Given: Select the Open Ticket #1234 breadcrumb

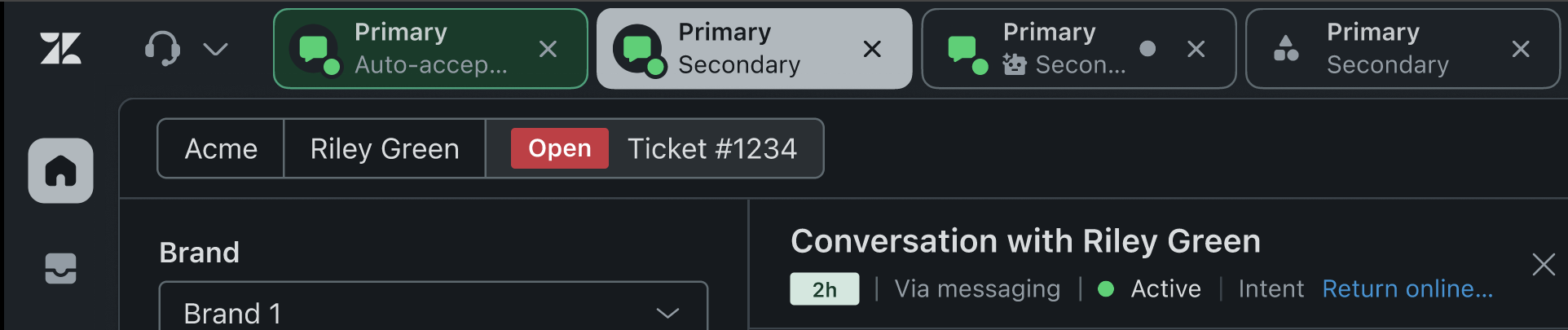Looking at the screenshot, I should coord(654,148).
